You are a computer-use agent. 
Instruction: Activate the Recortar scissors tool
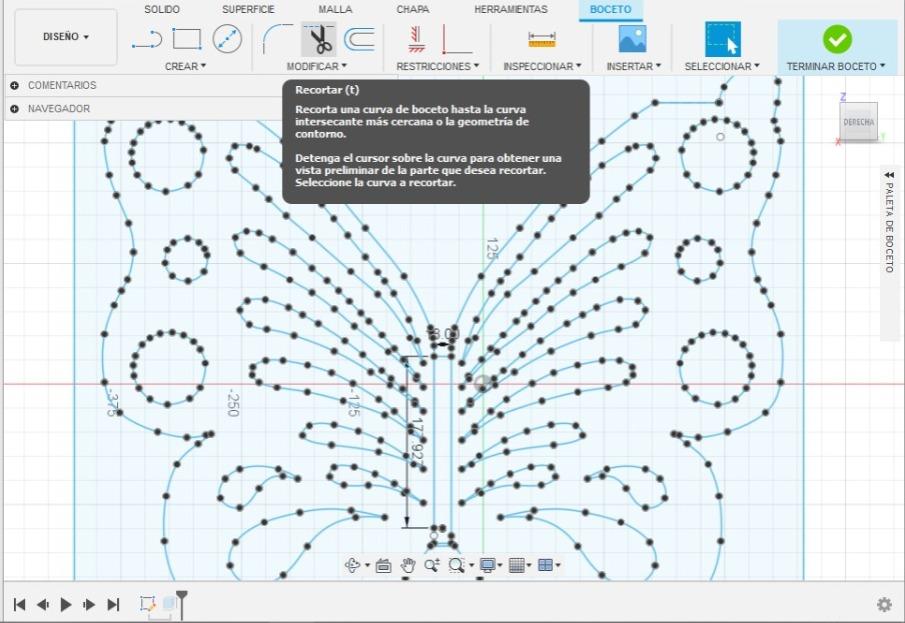(318, 39)
